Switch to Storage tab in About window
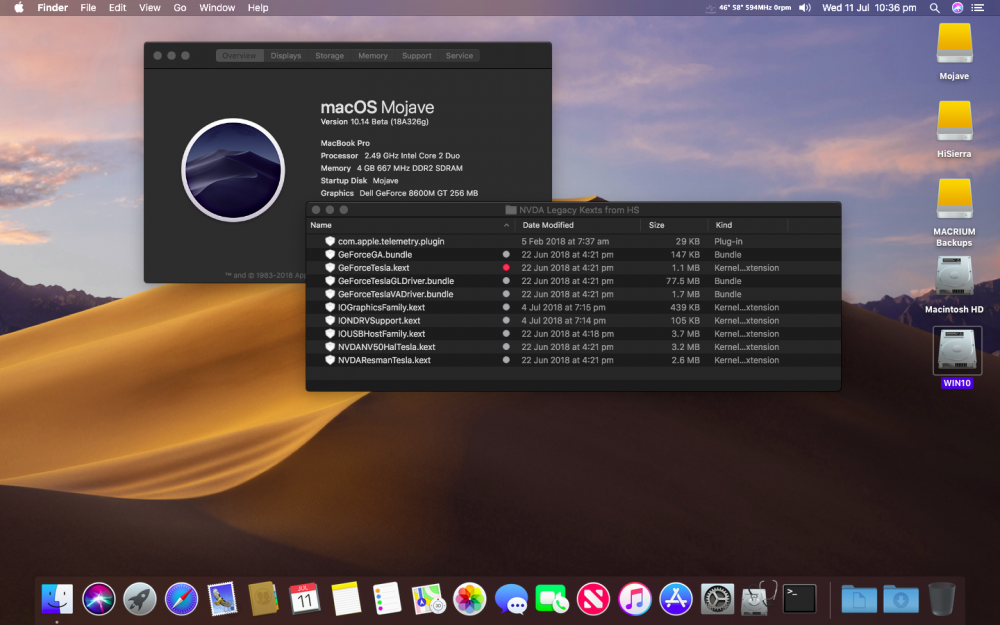This screenshot has height=625, width=1000. coord(329,55)
